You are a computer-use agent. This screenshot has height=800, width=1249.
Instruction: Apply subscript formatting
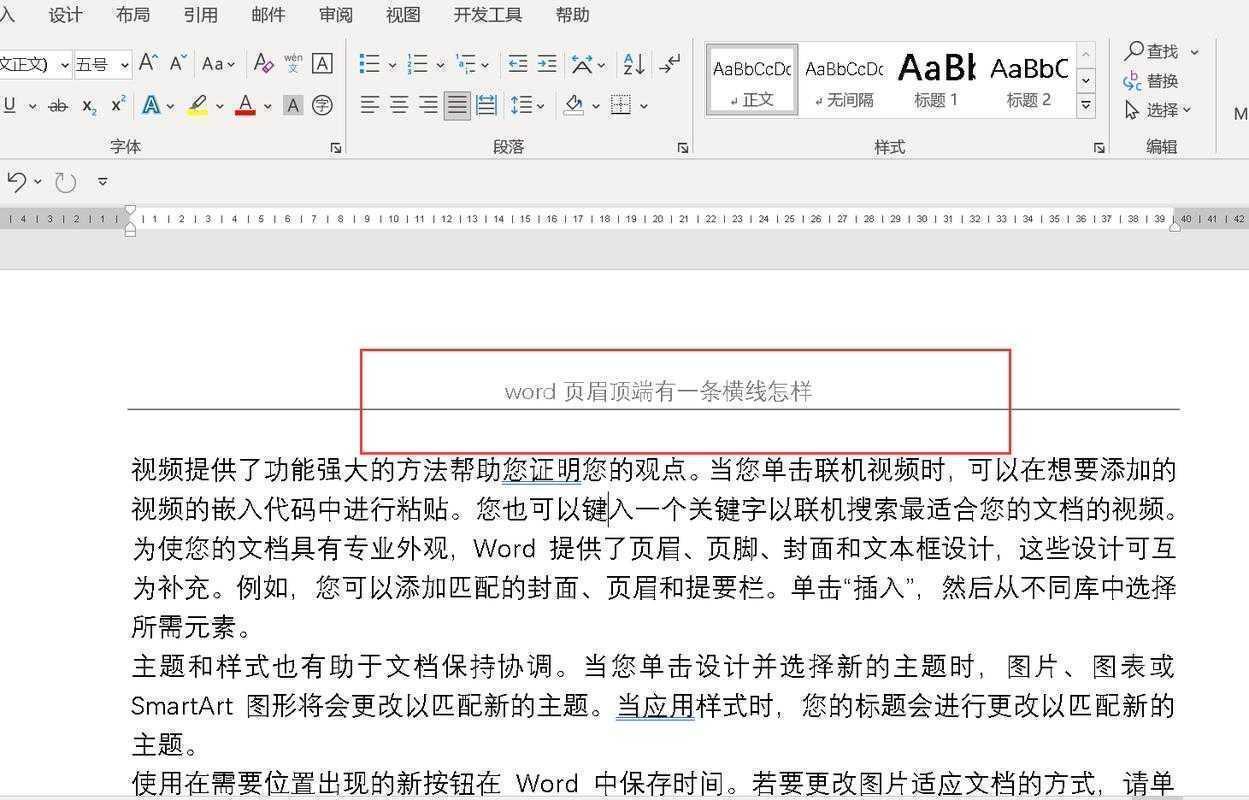(x=88, y=105)
